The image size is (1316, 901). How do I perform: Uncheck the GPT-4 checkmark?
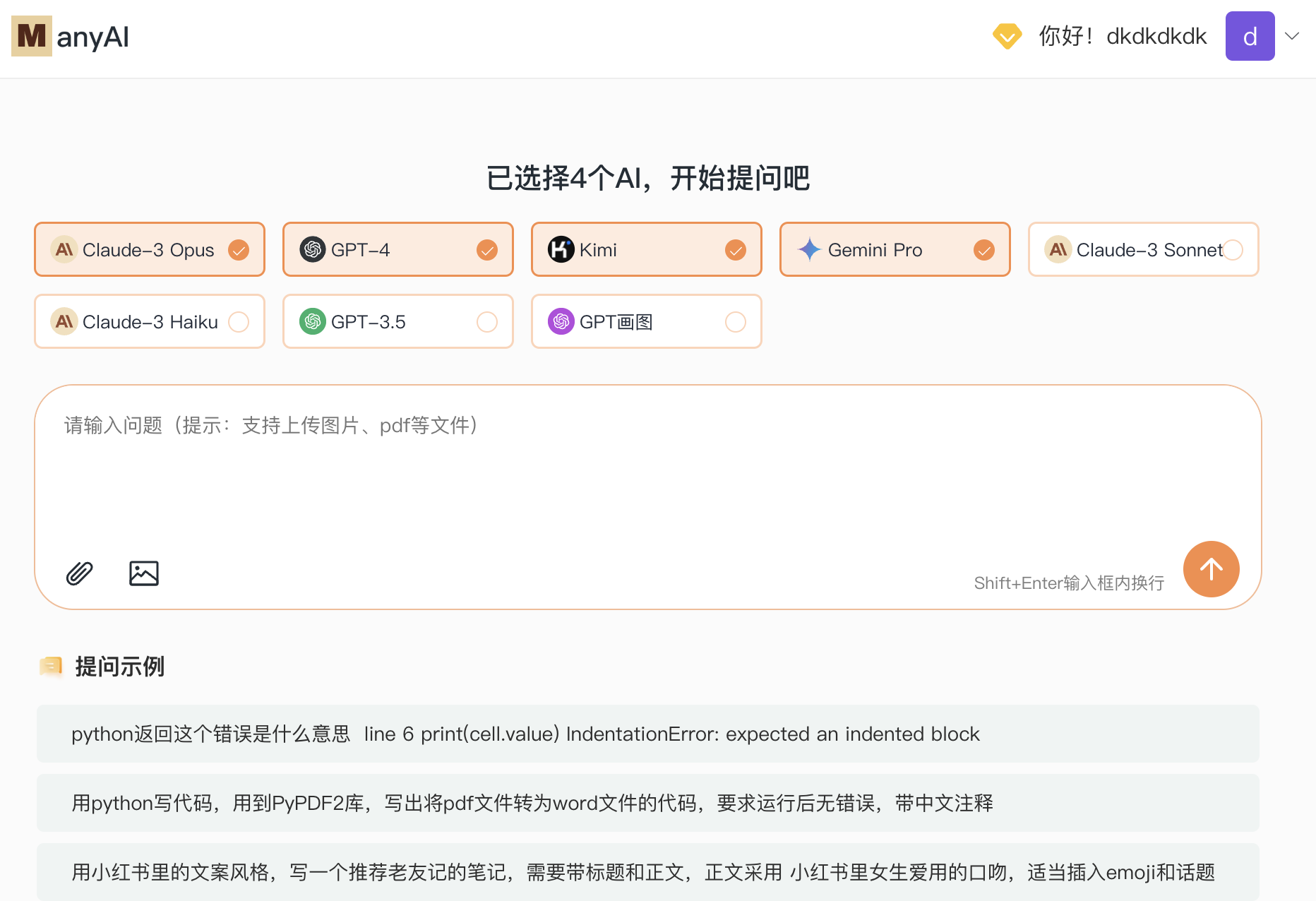coord(487,250)
